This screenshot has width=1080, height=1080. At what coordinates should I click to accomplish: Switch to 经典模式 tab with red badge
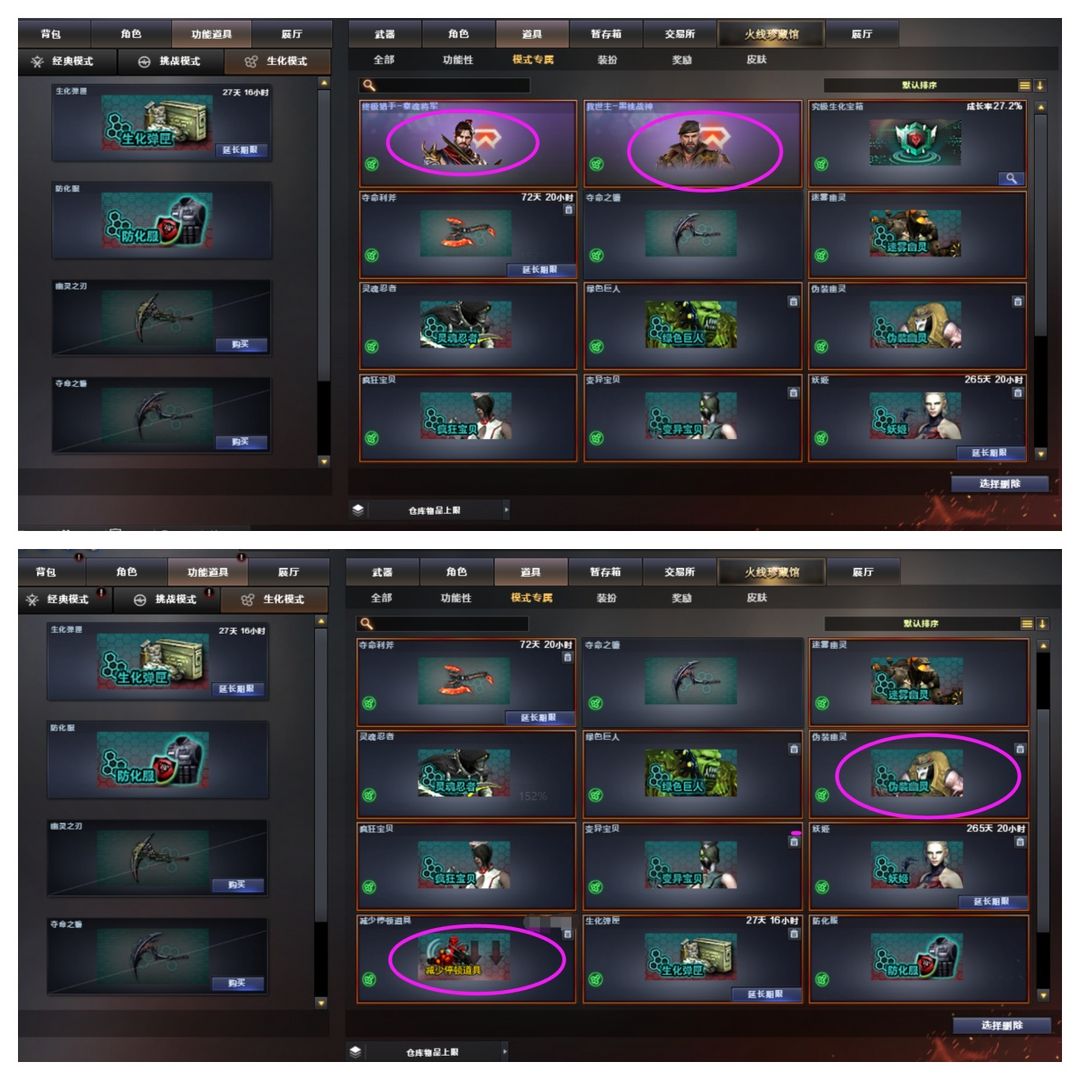click(68, 599)
